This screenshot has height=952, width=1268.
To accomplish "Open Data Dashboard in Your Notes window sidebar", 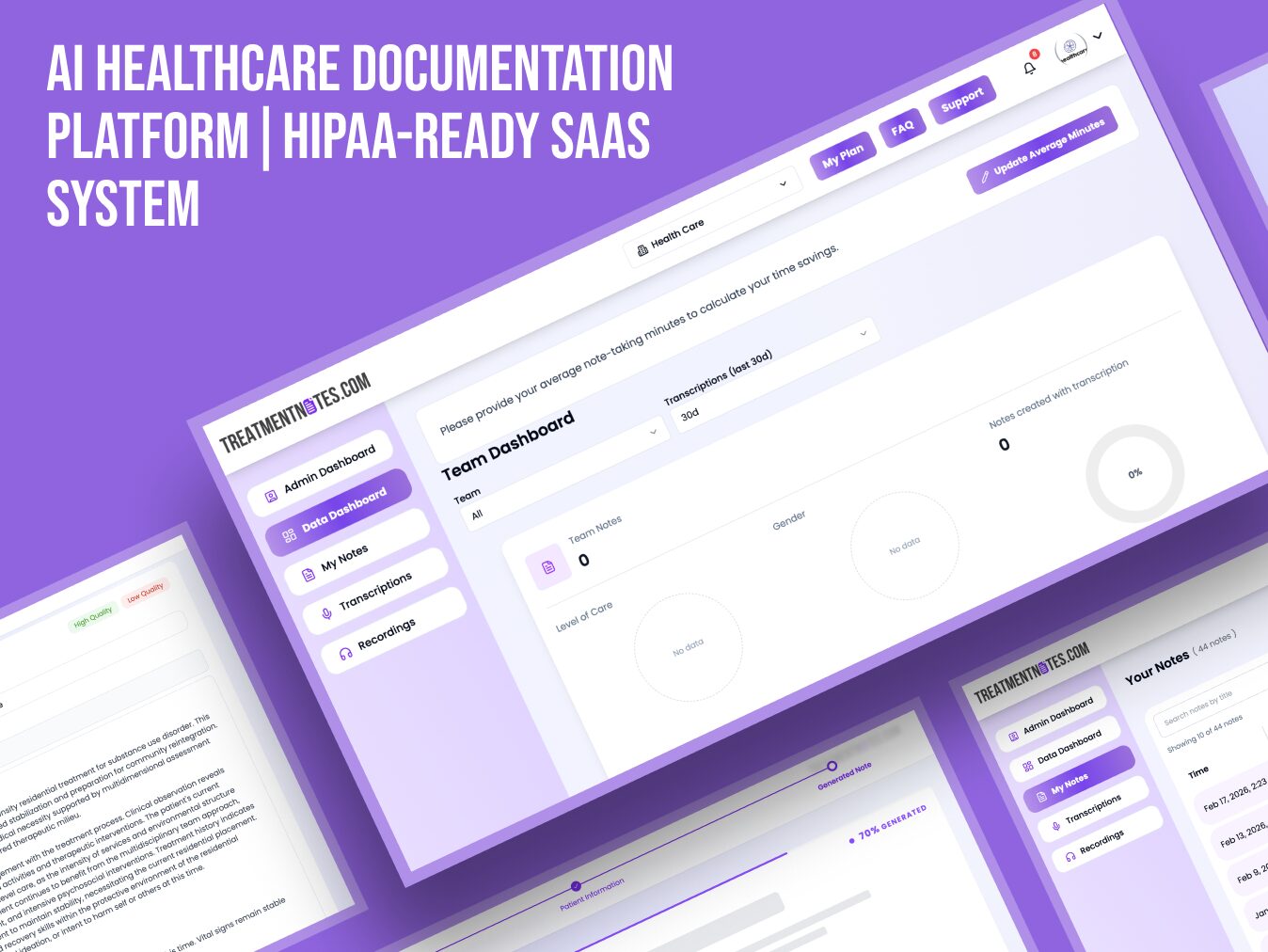I will (1067, 749).
